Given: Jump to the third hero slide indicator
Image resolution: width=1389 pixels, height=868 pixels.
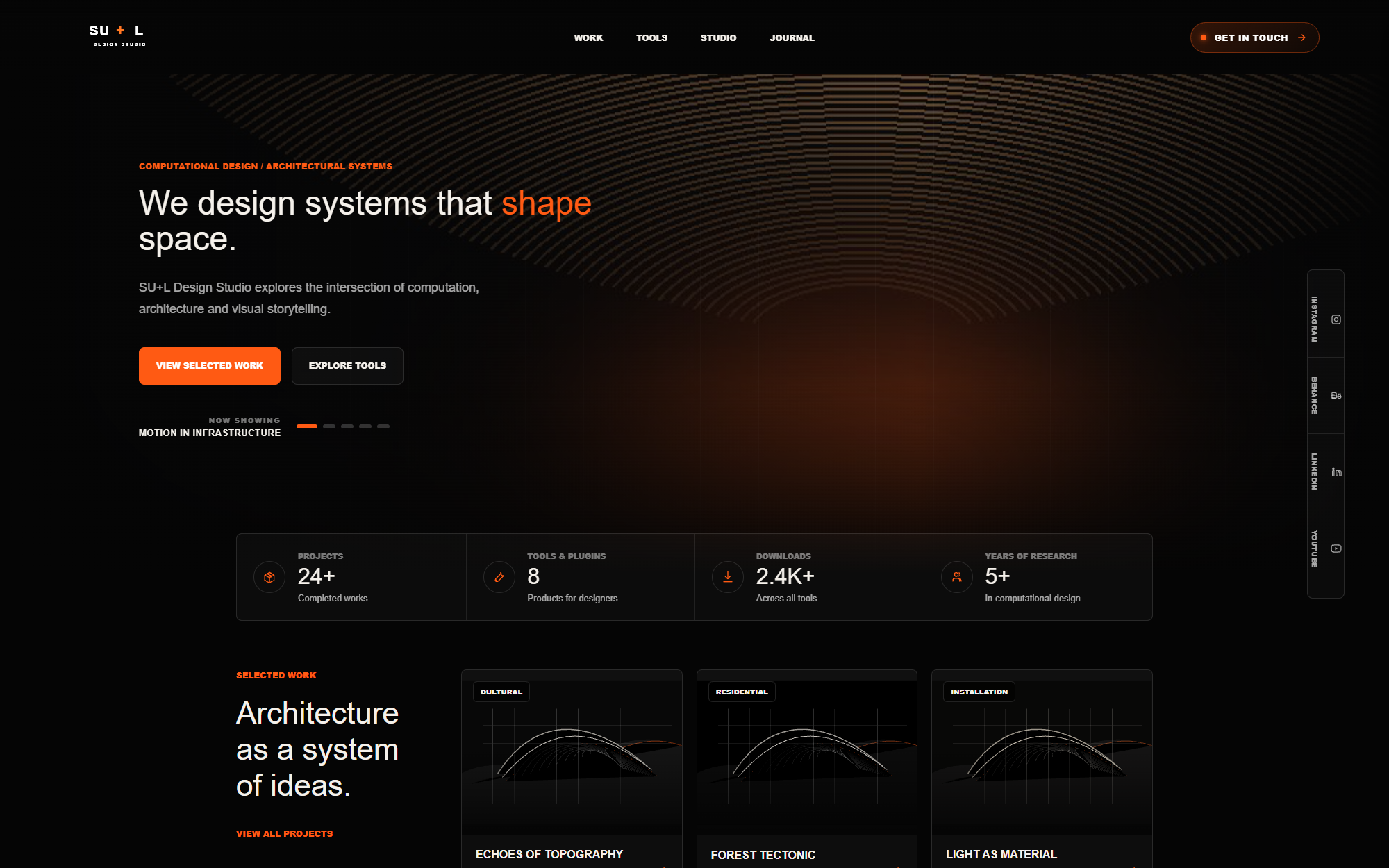Looking at the screenshot, I should coord(347,426).
